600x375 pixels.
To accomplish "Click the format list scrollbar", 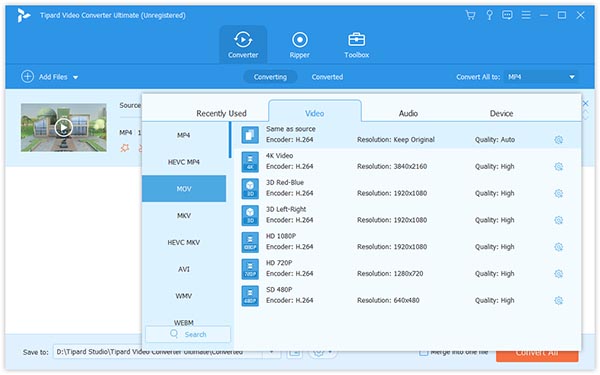I will pyautogui.click(x=230, y=140).
